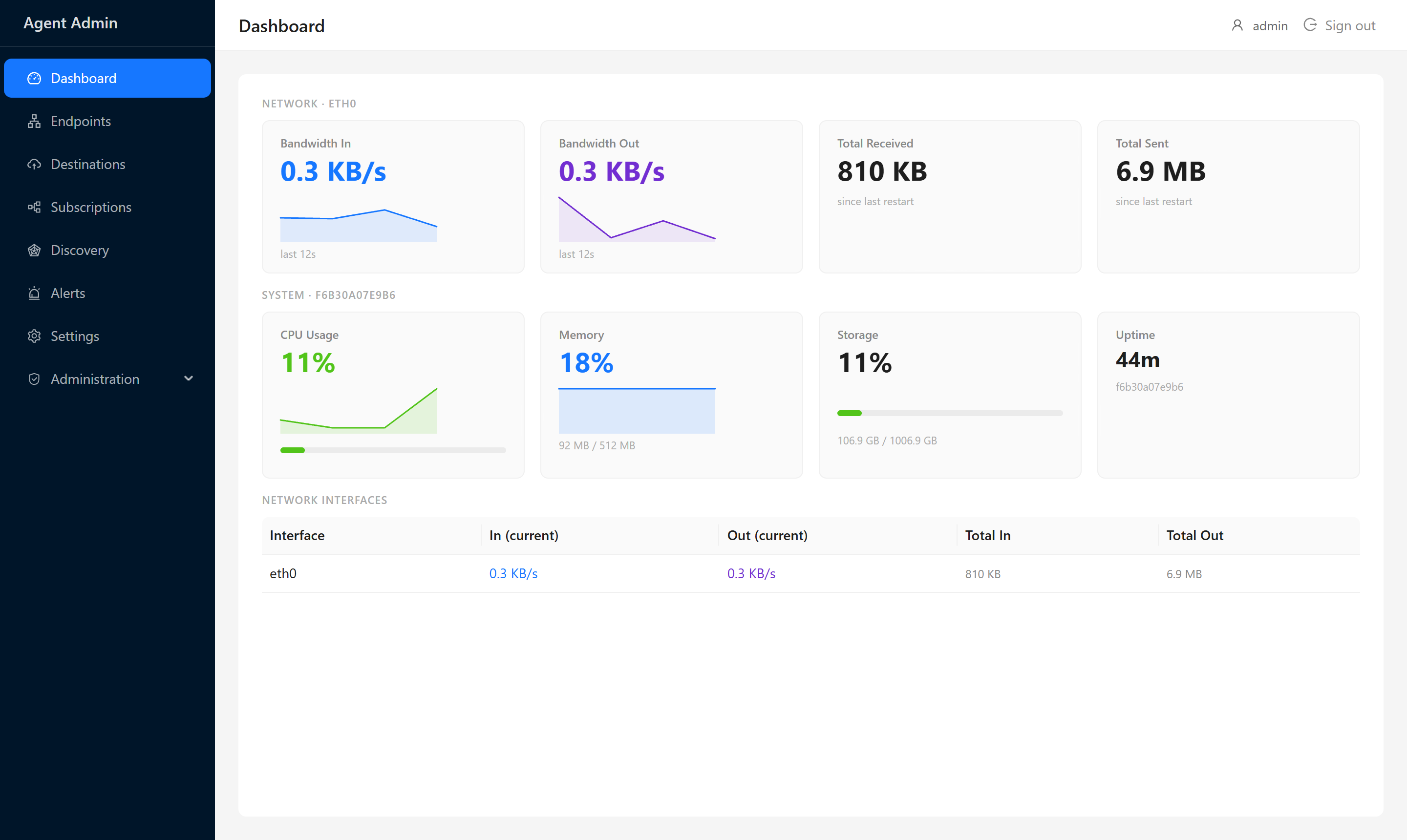Click the Bandwidth Out sparkline chart
The image size is (1407, 840).
(637, 220)
